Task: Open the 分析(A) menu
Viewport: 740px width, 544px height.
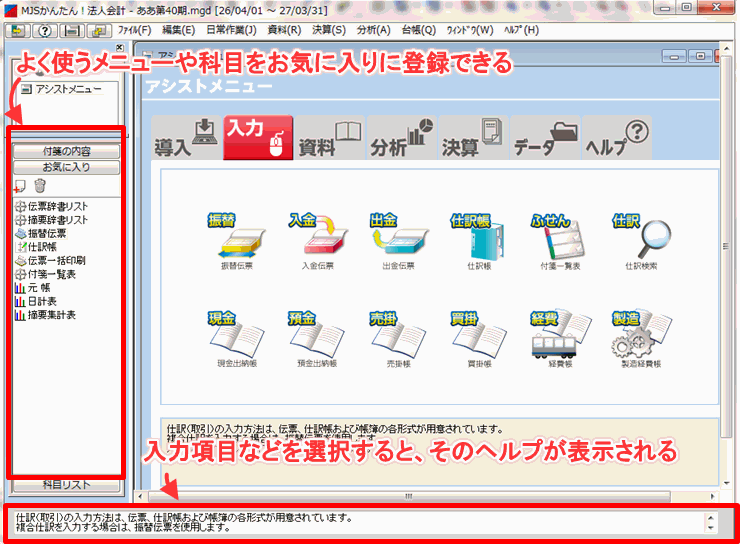Action: 373,30
